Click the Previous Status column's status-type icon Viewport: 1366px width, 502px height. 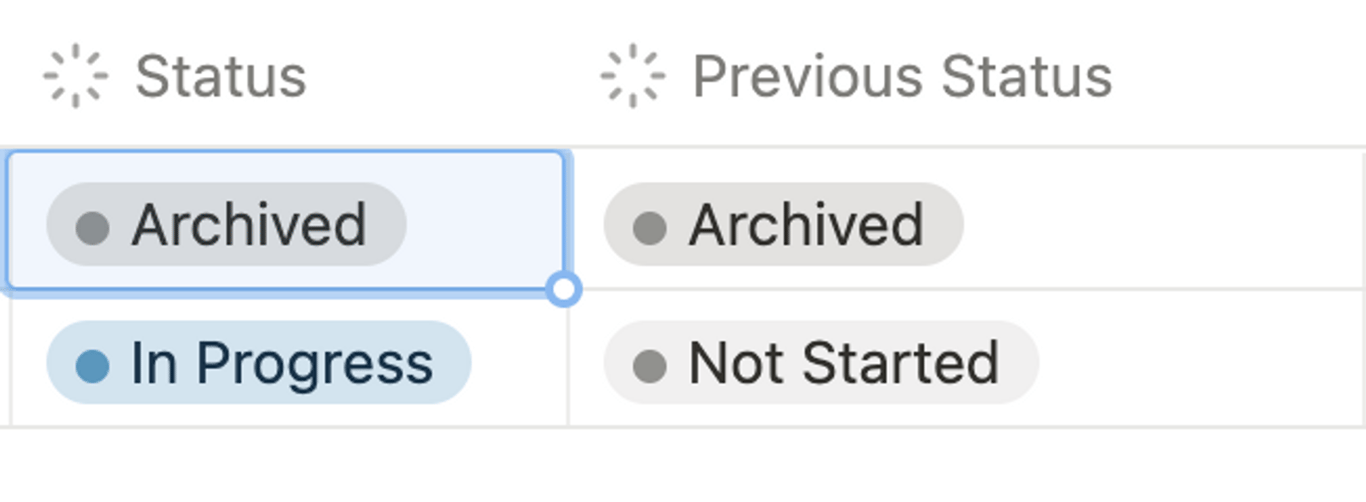(632, 76)
